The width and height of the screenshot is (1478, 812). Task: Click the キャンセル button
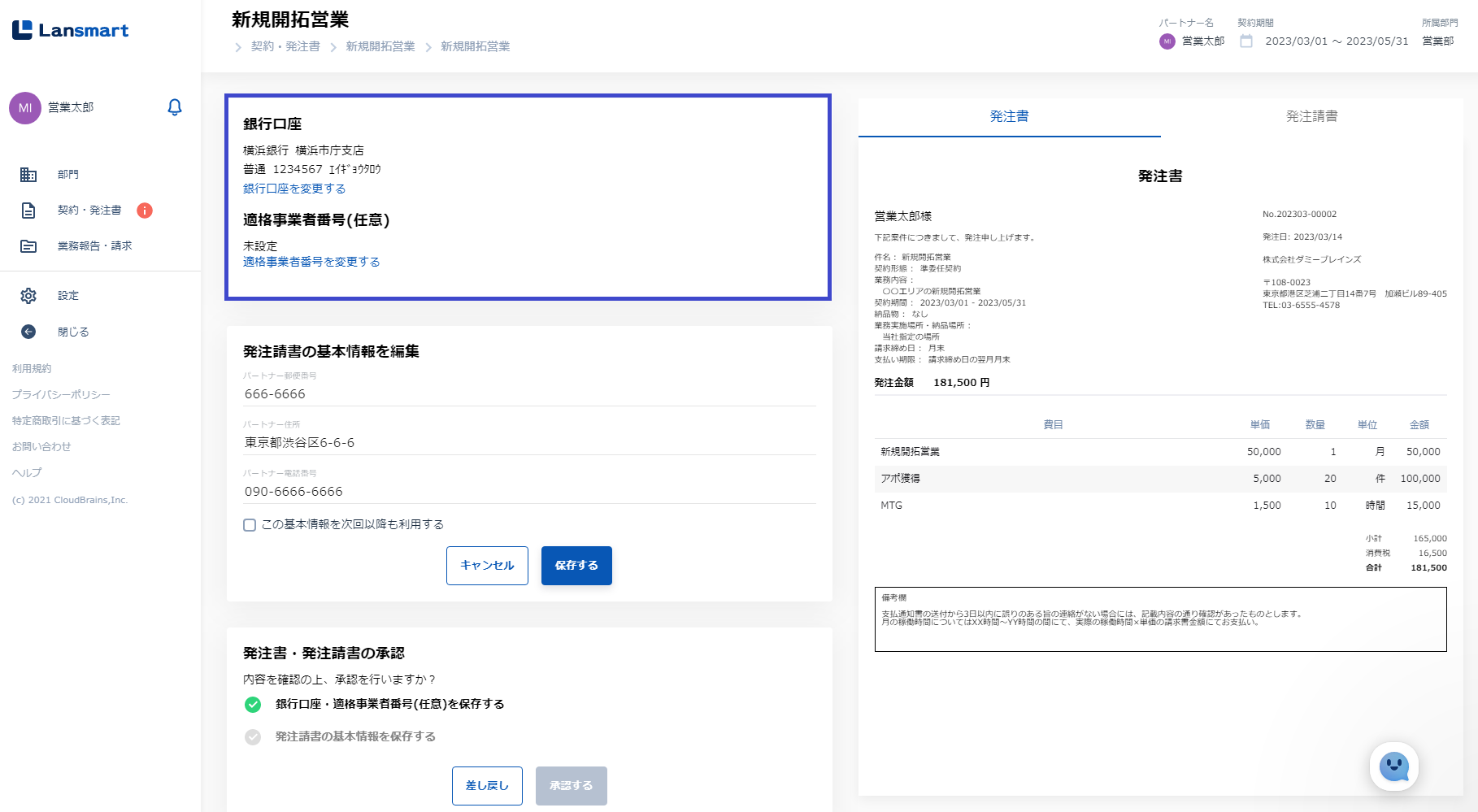487,566
